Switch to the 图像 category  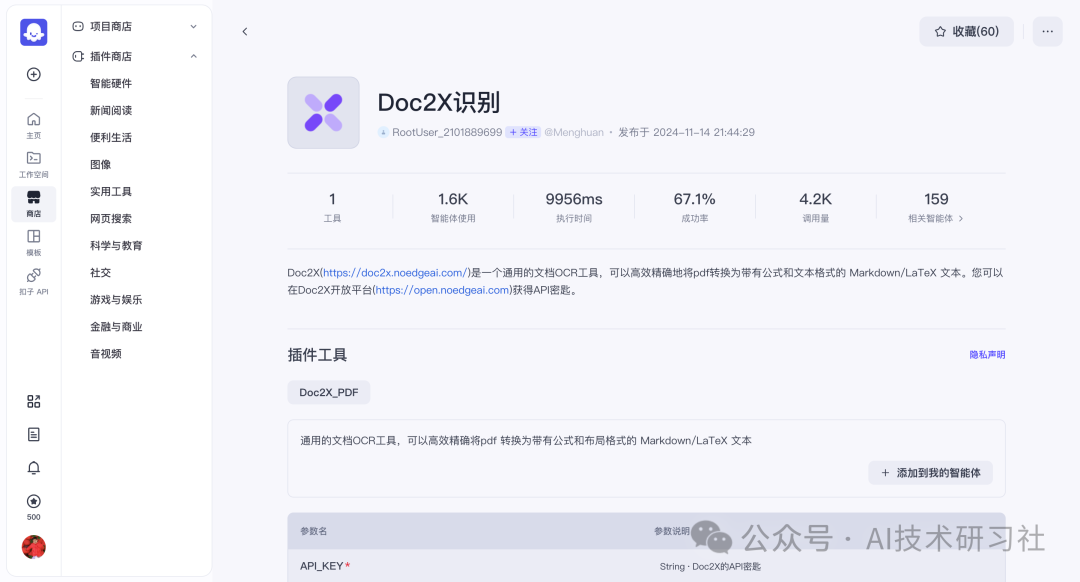pos(103,164)
